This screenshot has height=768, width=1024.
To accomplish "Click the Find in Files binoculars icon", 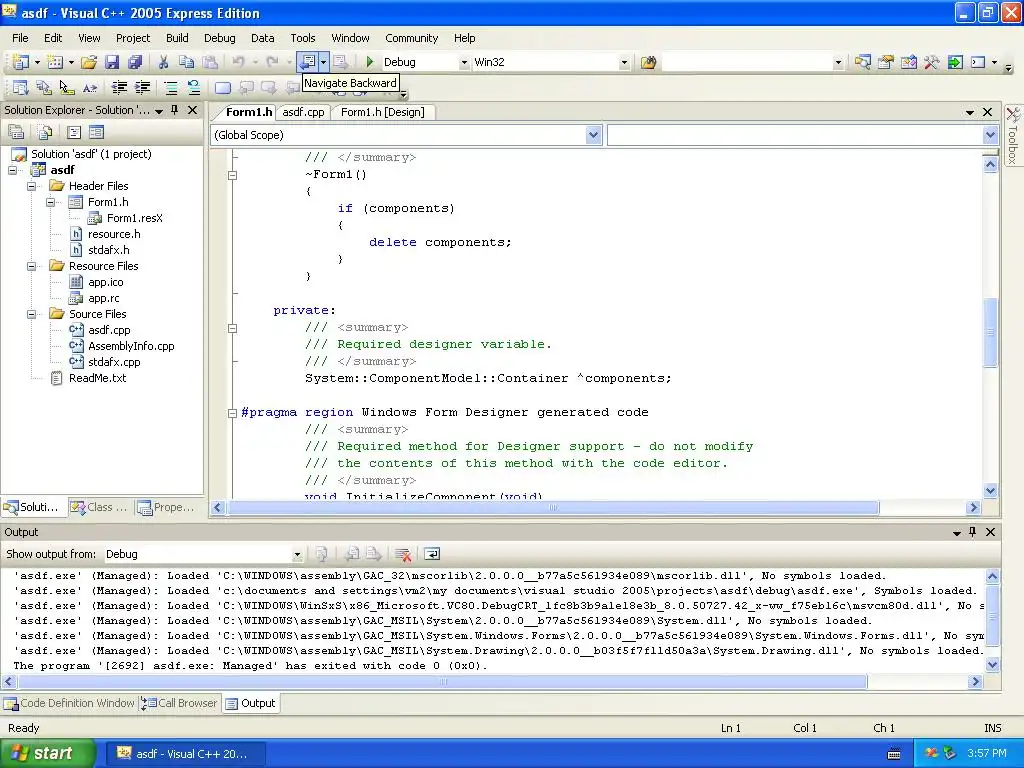I will pyautogui.click(x=648, y=62).
